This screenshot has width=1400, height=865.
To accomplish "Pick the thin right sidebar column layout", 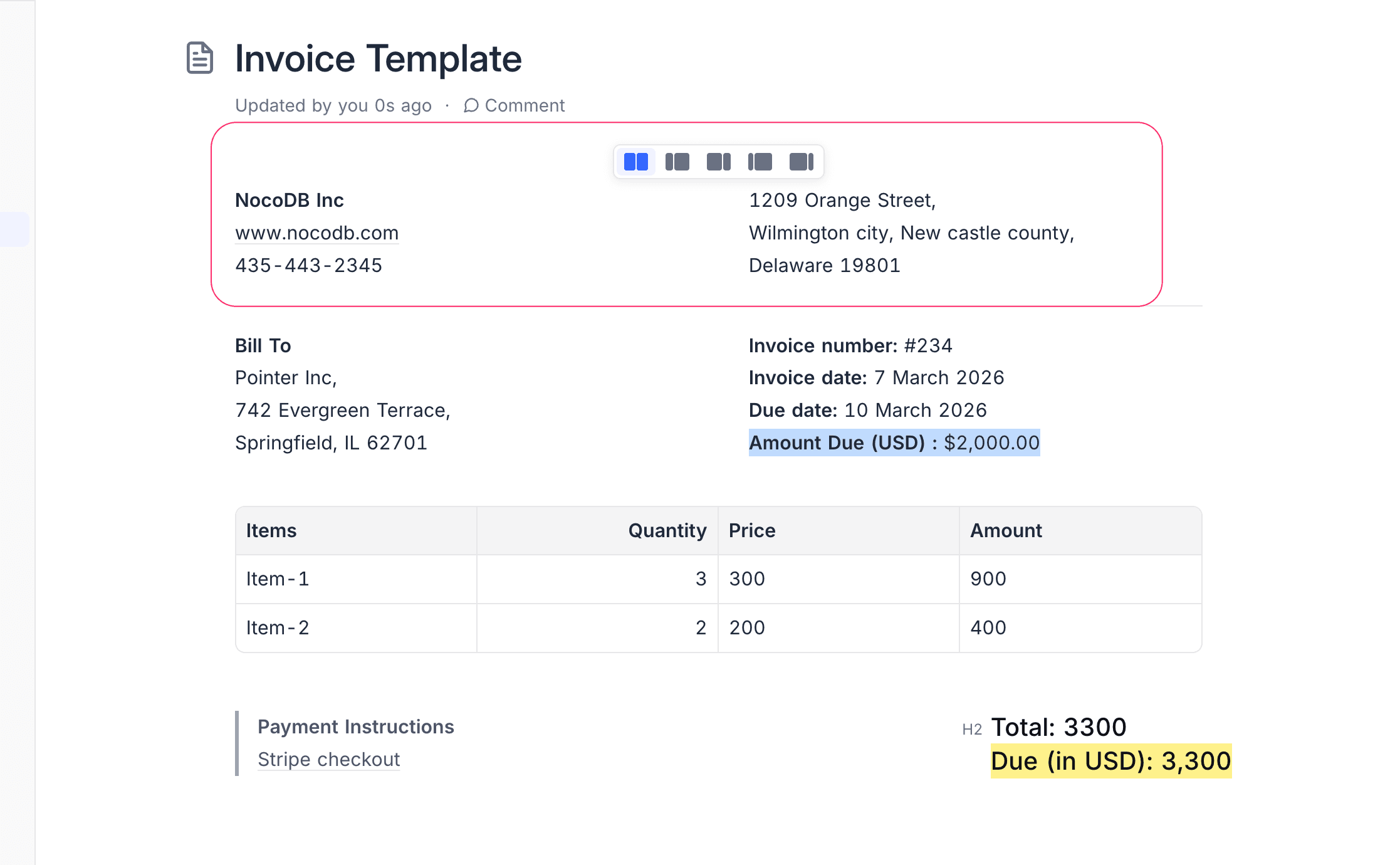I will (x=801, y=162).
